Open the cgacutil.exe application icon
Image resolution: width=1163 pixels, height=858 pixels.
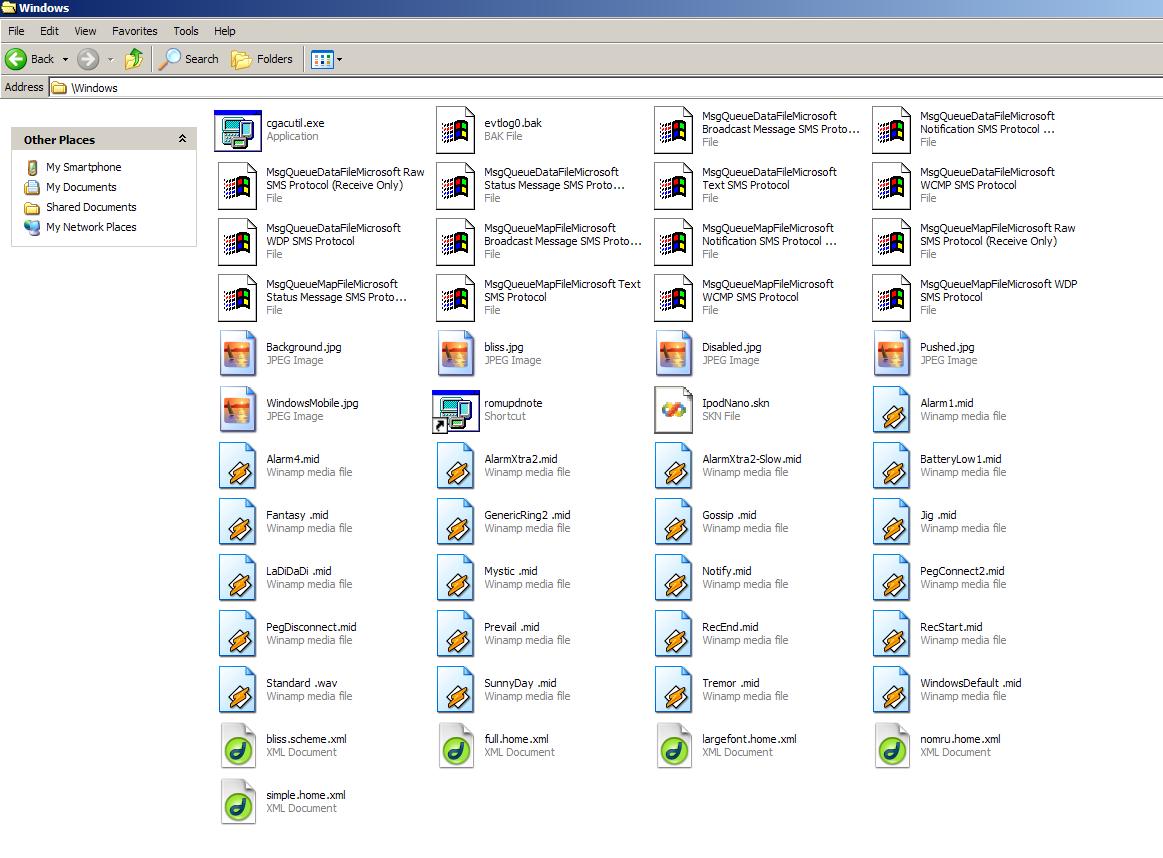pyautogui.click(x=237, y=131)
